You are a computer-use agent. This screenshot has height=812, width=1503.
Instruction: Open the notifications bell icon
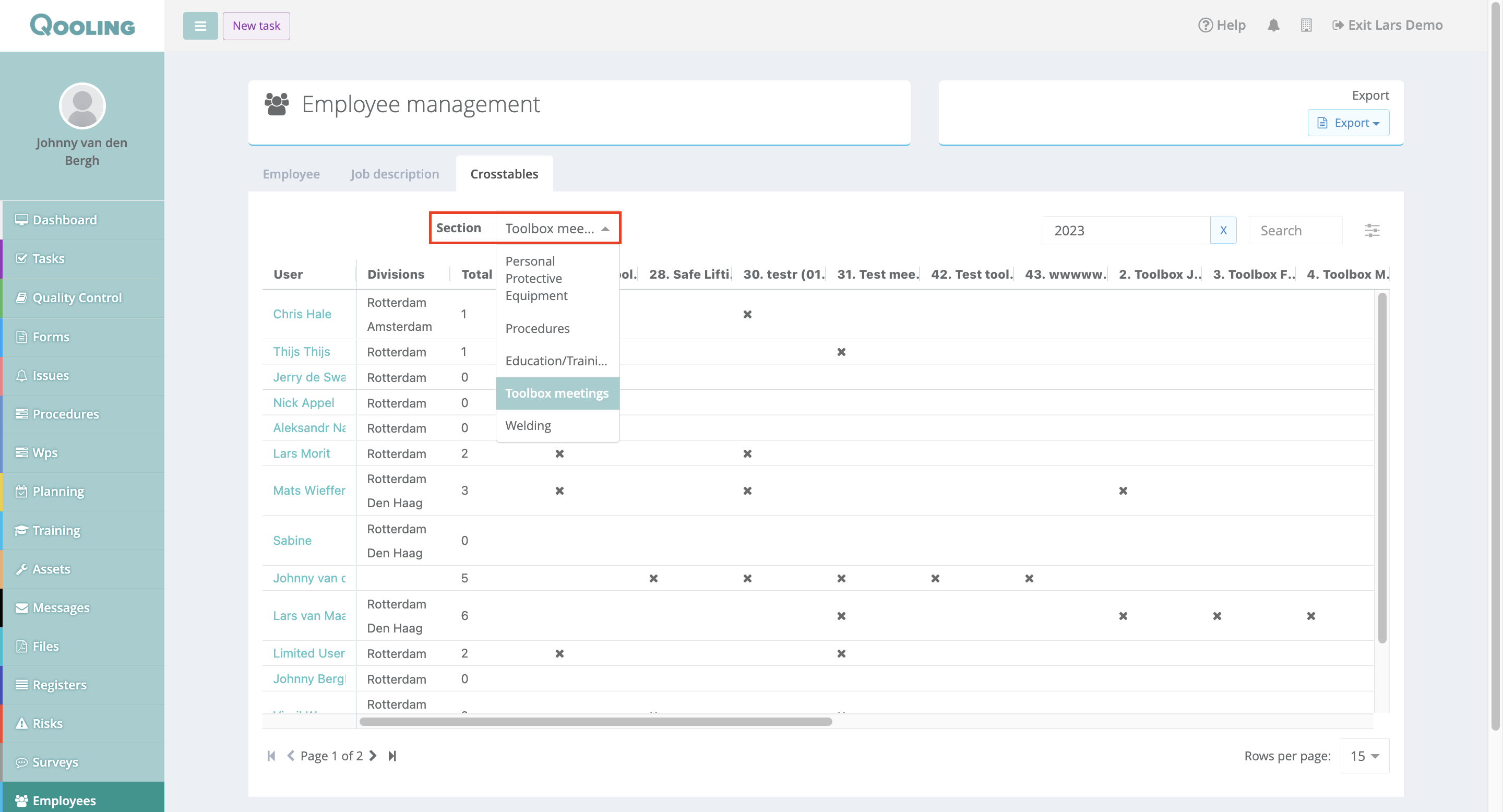click(x=1273, y=25)
